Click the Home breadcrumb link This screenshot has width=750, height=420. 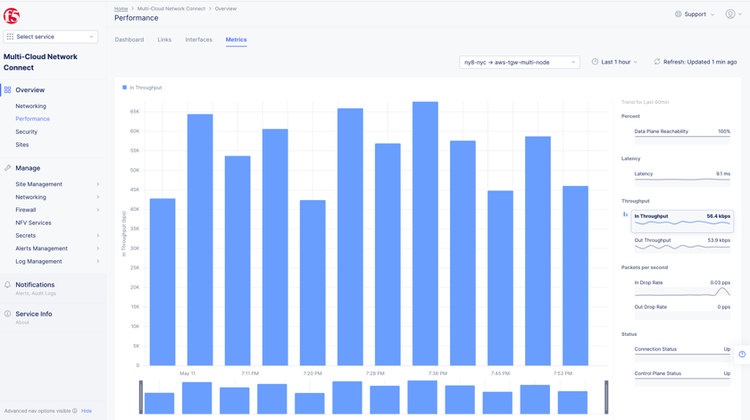pos(121,8)
